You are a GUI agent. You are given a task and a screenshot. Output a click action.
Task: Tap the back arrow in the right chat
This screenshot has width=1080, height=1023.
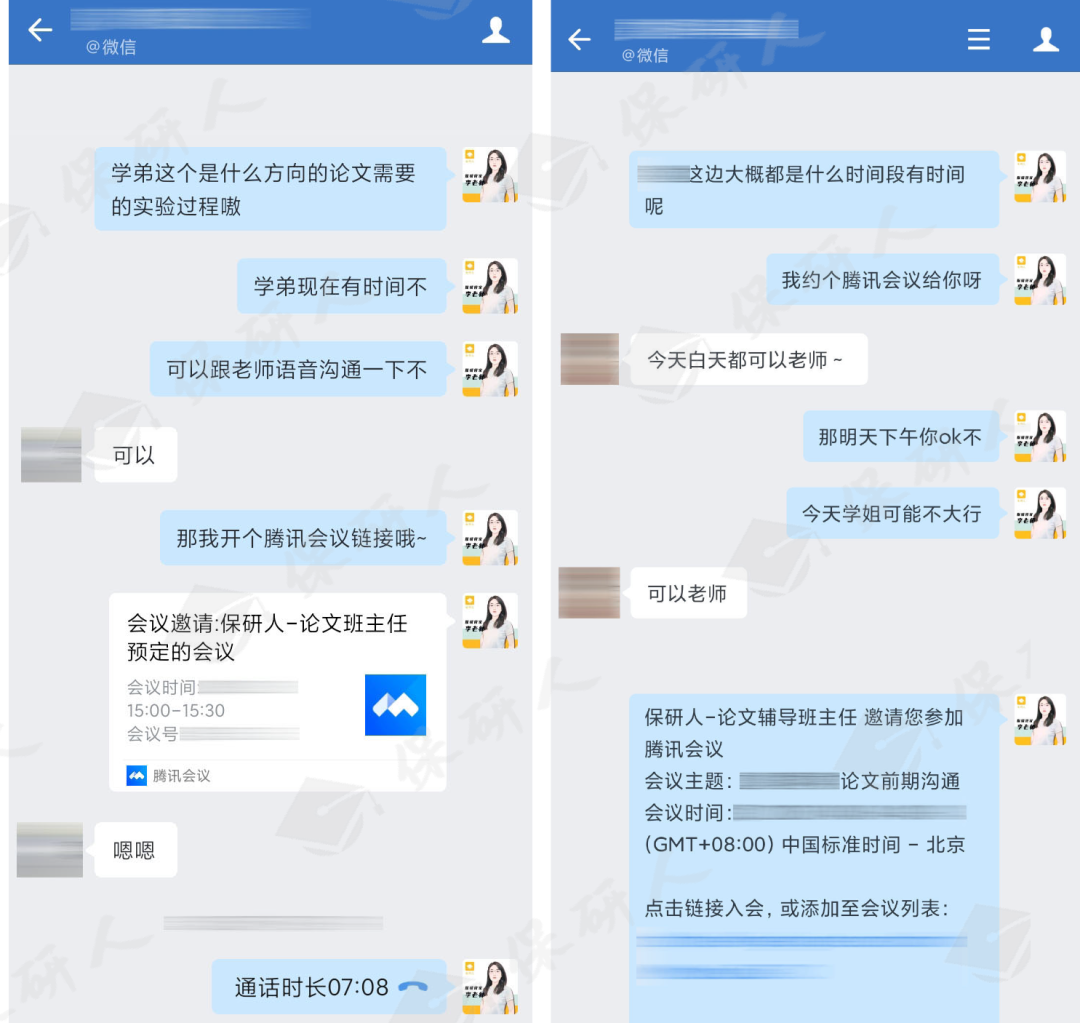click(x=579, y=39)
